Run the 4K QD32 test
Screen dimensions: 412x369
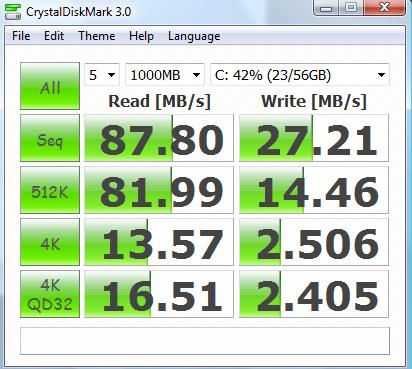tap(50, 294)
